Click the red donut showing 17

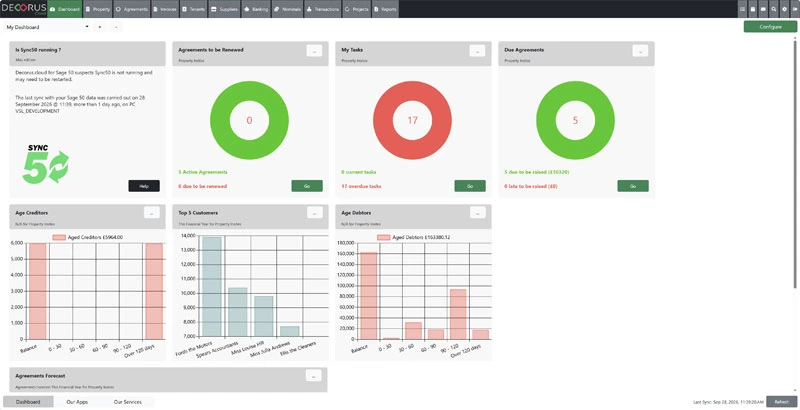[412, 120]
